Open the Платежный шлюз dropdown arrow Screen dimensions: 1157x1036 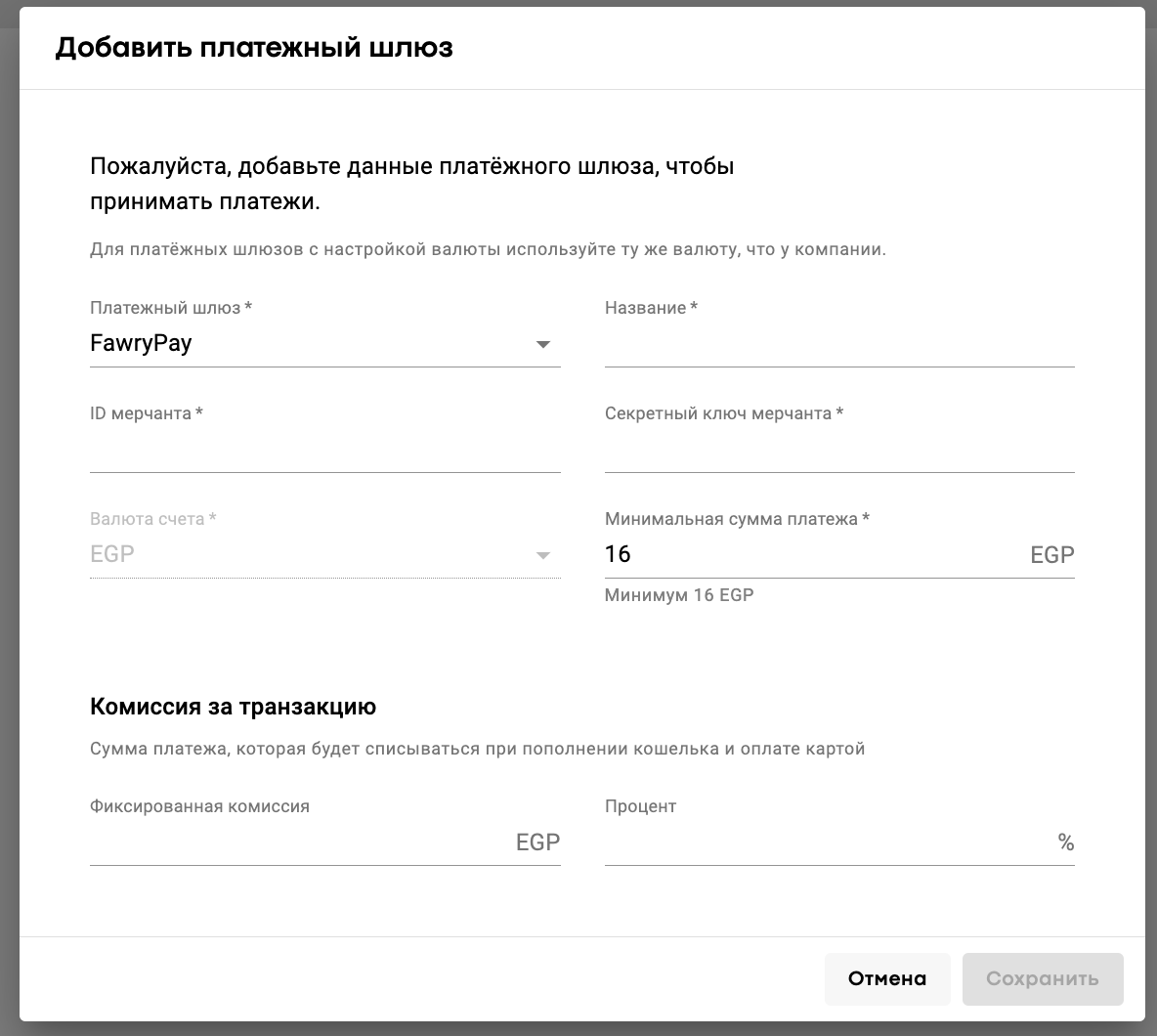coord(543,344)
